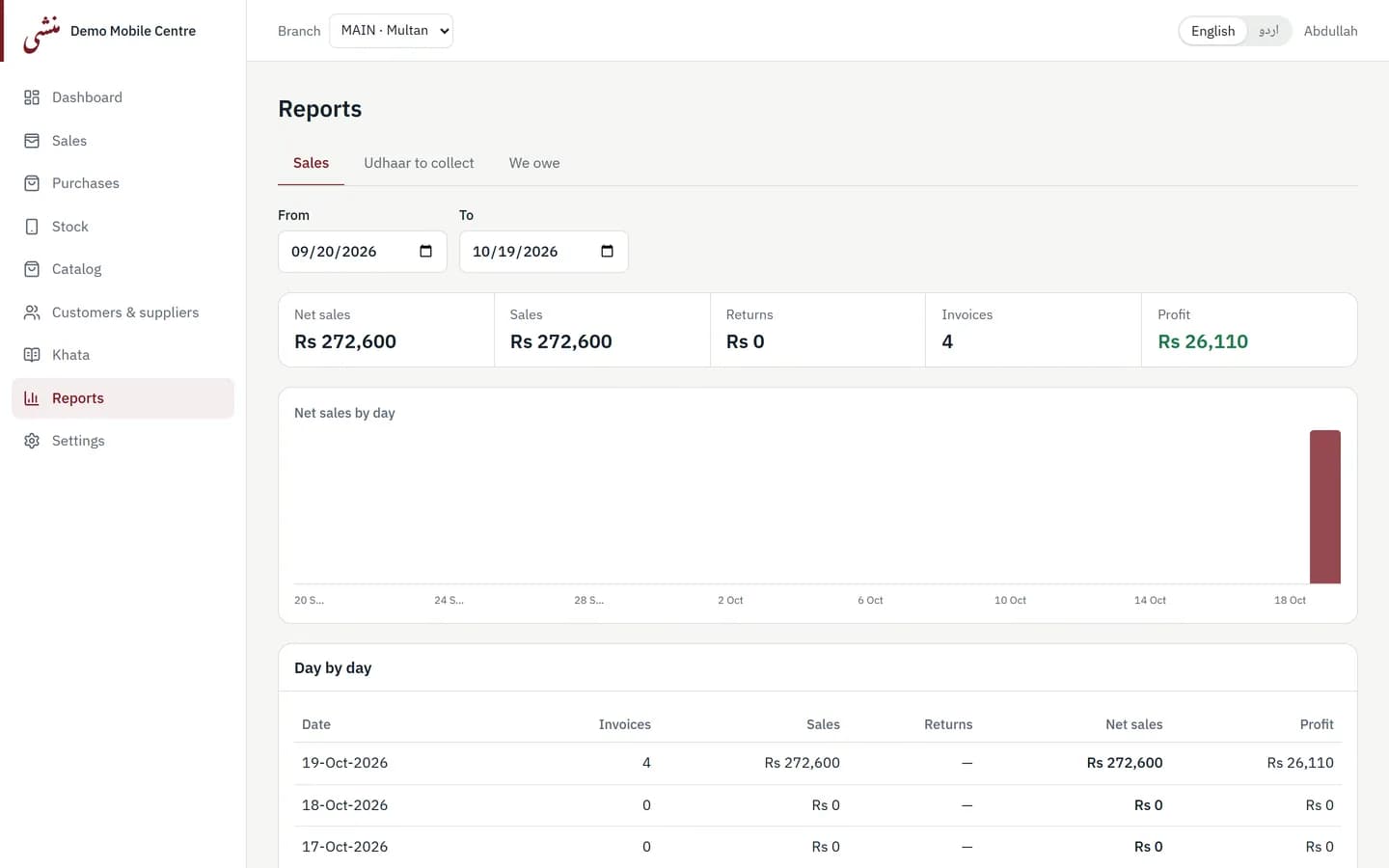The image size is (1389, 868).
Task: Open the Branch MAIN · Multan dropdown
Action: tap(391, 31)
